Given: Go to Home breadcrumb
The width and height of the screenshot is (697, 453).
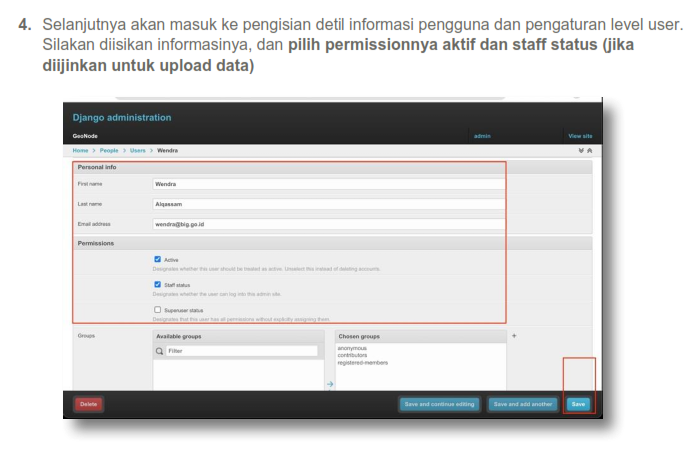Looking at the screenshot, I should [81, 150].
